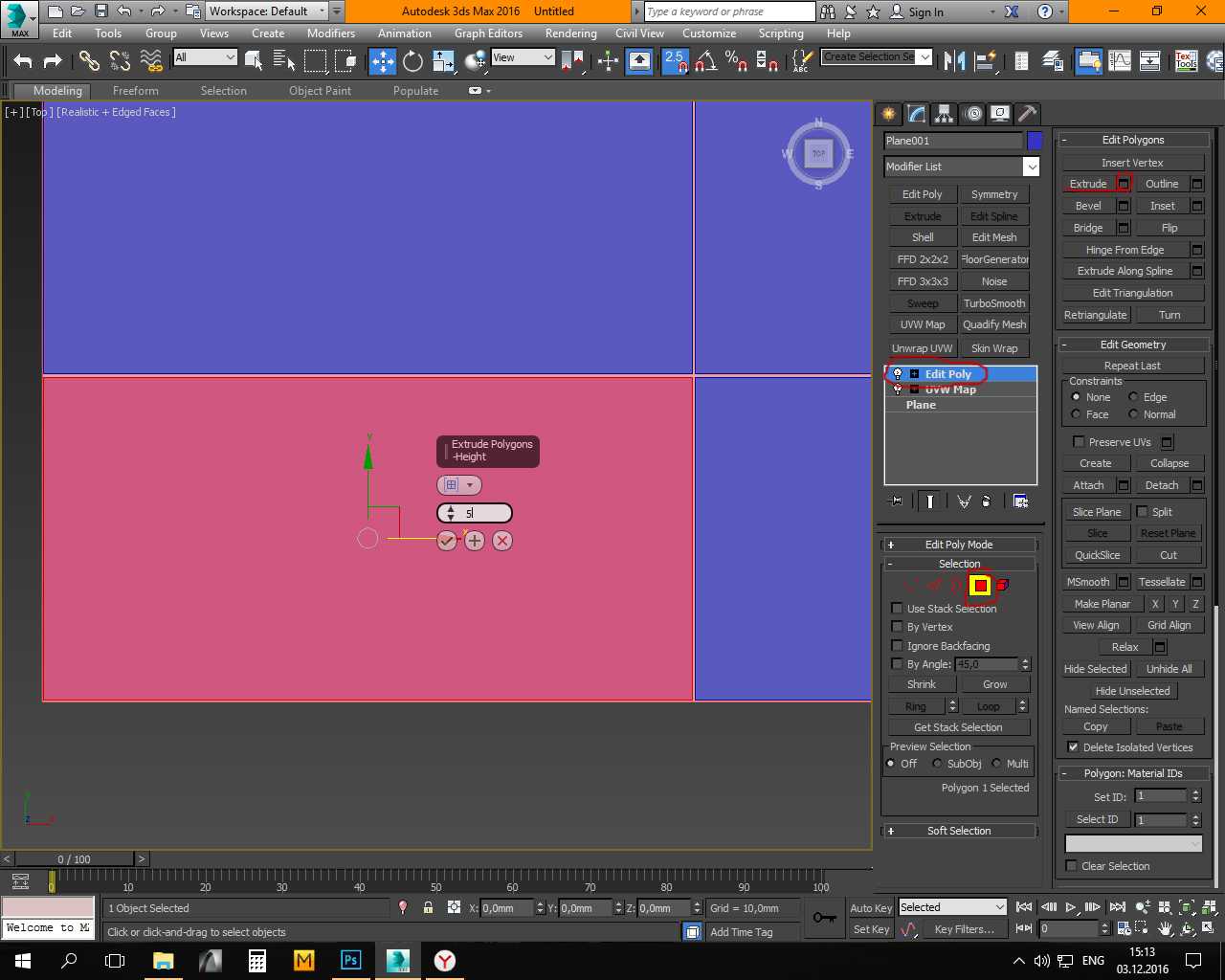
Task: Activate Bind to Space Warp tool
Action: click(x=151, y=61)
